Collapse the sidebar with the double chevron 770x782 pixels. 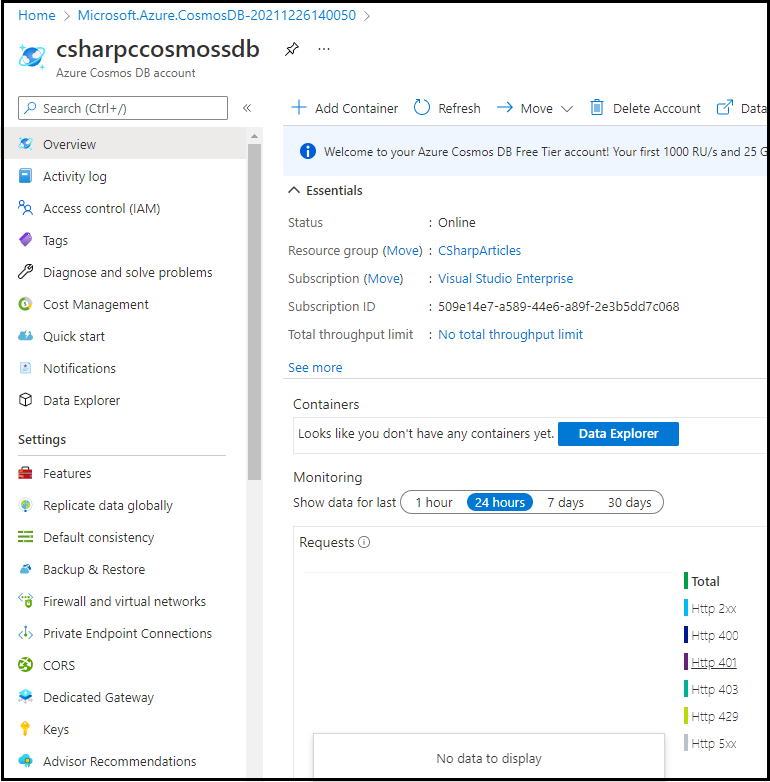pyautogui.click(x=247, y=108)
